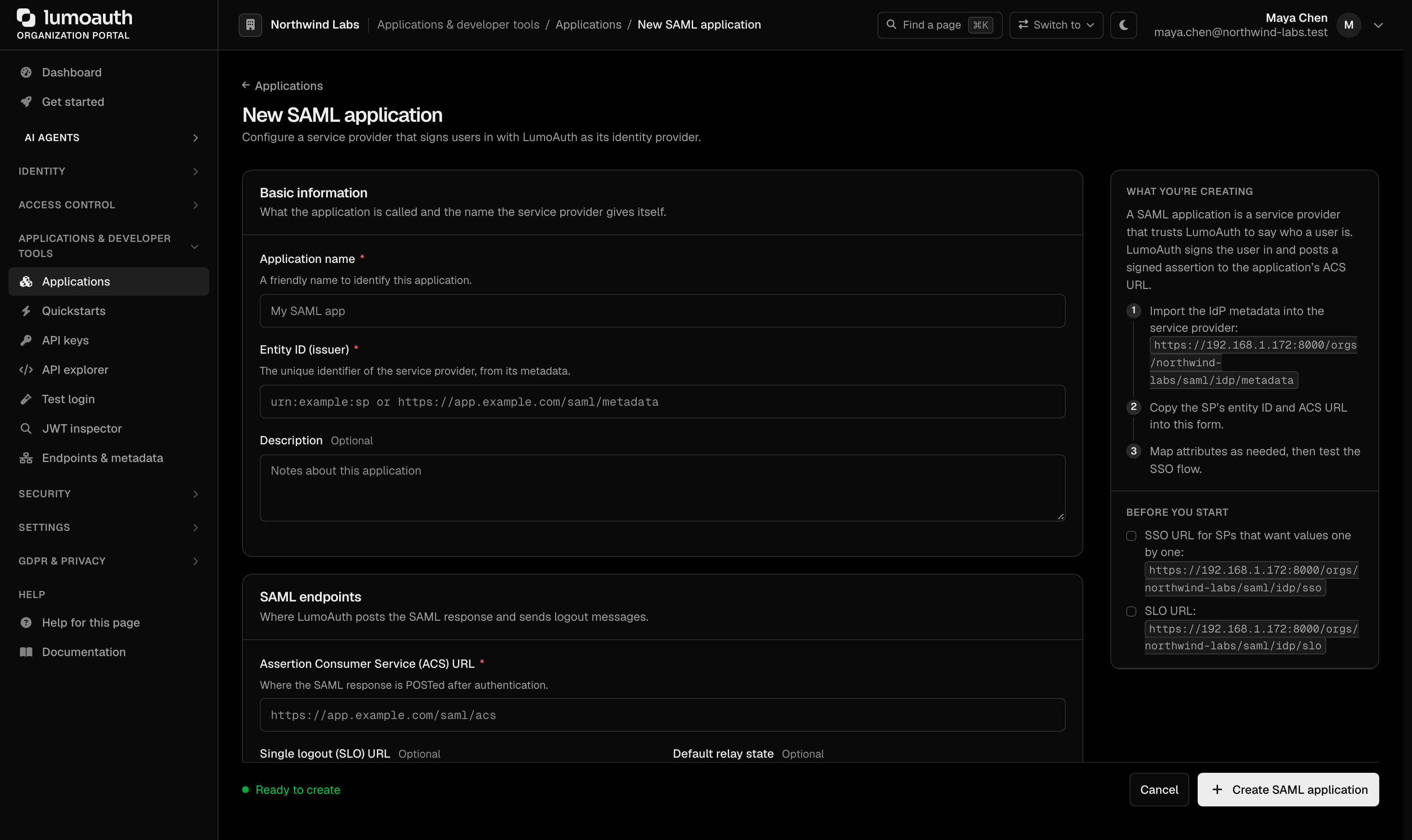
Task: Open Dashboard in the sidebar
Action: [x=109, y=73]
